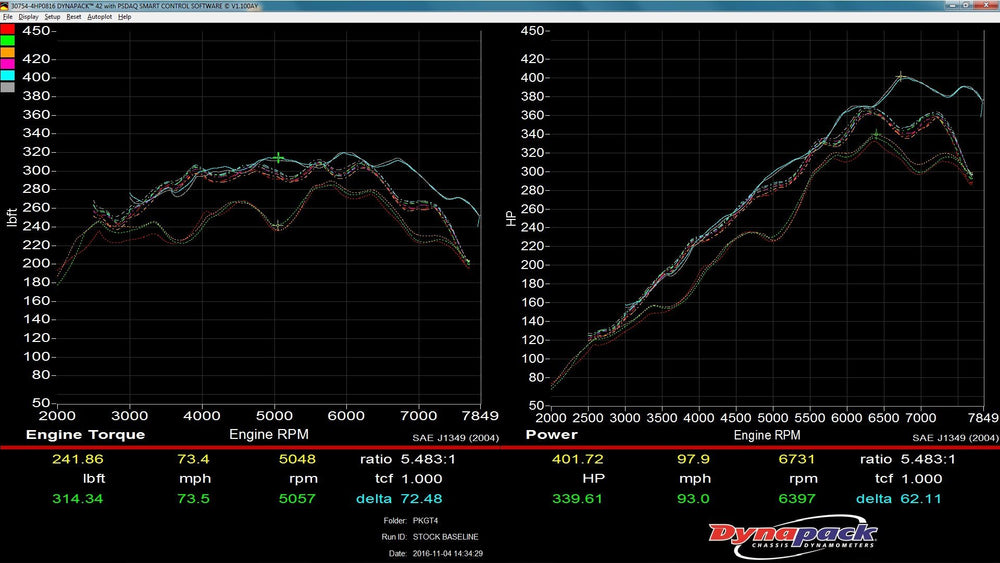Select the green run color swatch

point(7,41)
